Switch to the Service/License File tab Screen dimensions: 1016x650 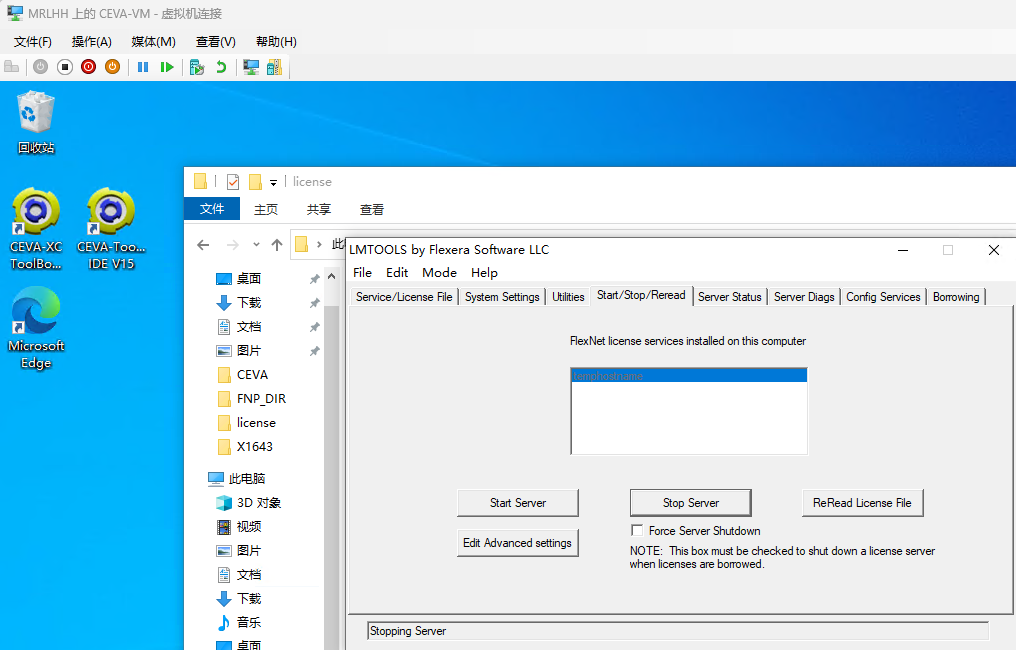pos(404,297)
